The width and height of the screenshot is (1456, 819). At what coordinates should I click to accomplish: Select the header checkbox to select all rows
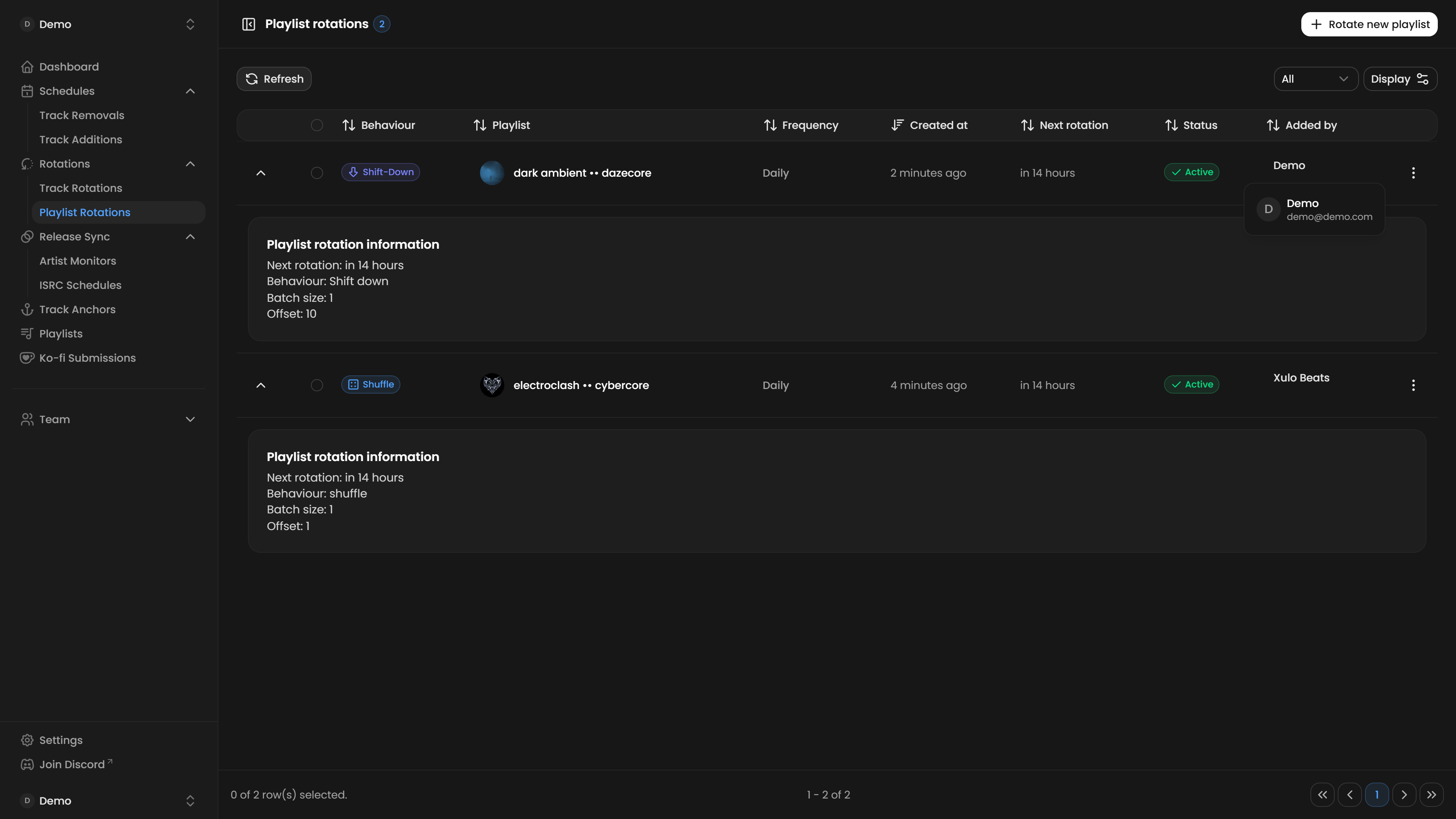(317, 125)
